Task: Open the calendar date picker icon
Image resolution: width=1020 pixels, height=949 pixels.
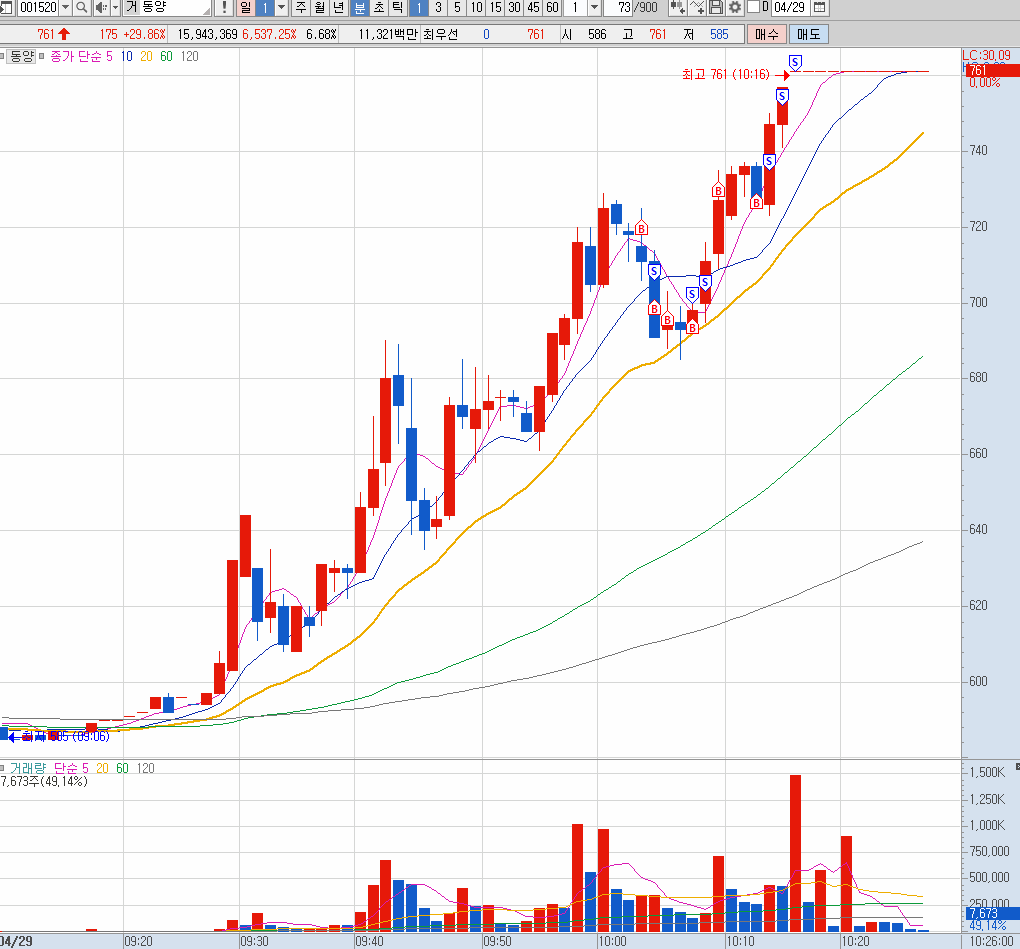Action: click(x=820, y=8)
